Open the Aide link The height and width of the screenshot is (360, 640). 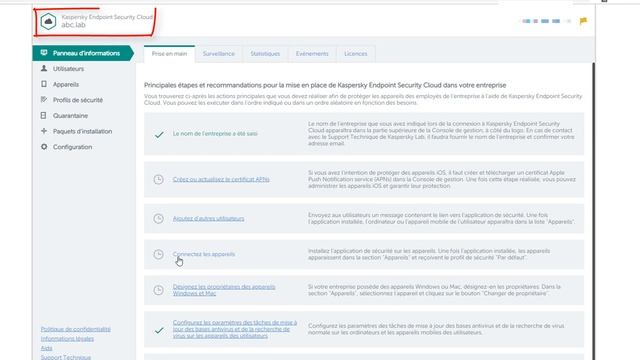pyautogui.click(x=46, y=348)
